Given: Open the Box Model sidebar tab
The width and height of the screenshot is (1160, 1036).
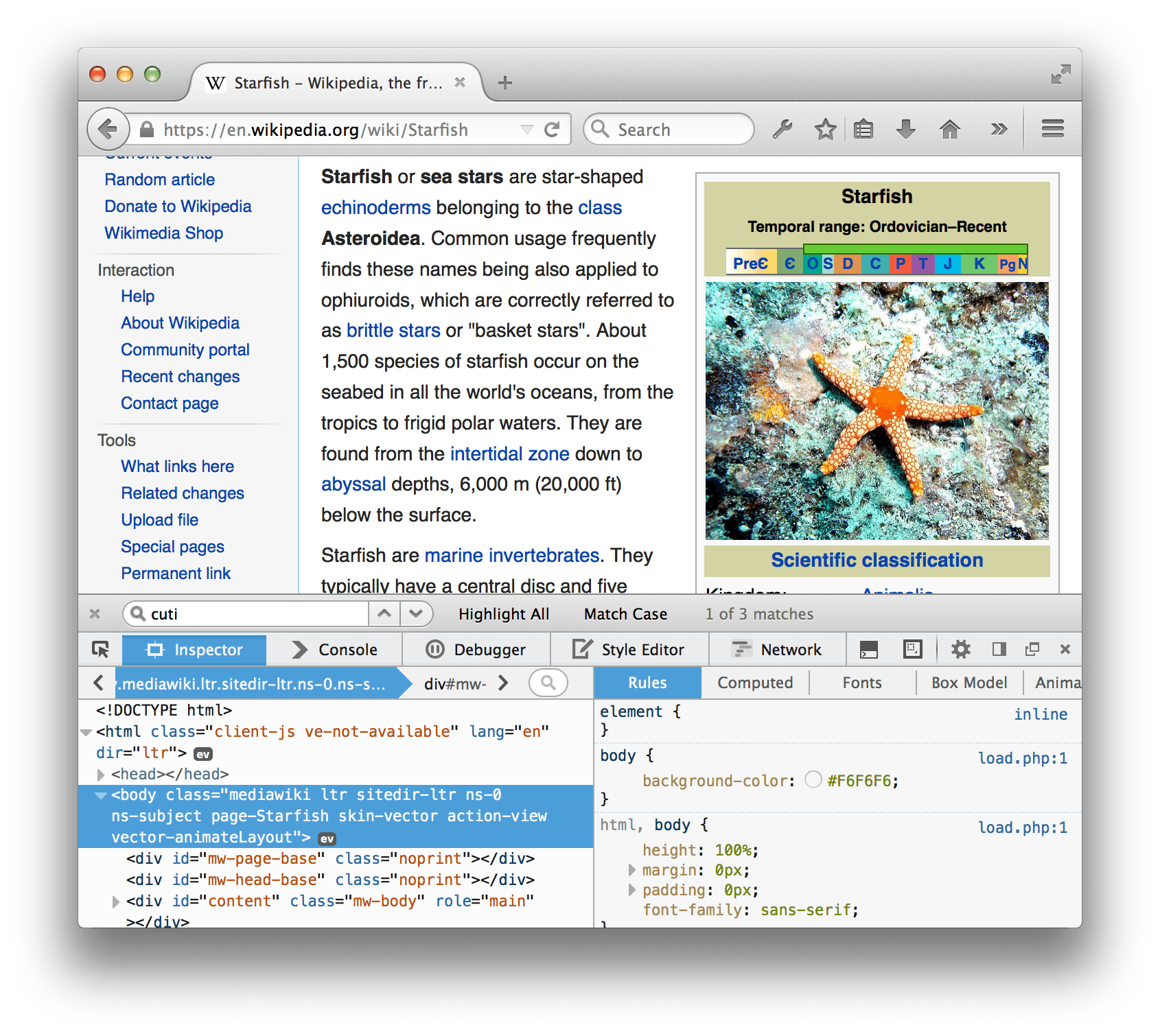Looking at the screenshot, I should tap(969, 683).
